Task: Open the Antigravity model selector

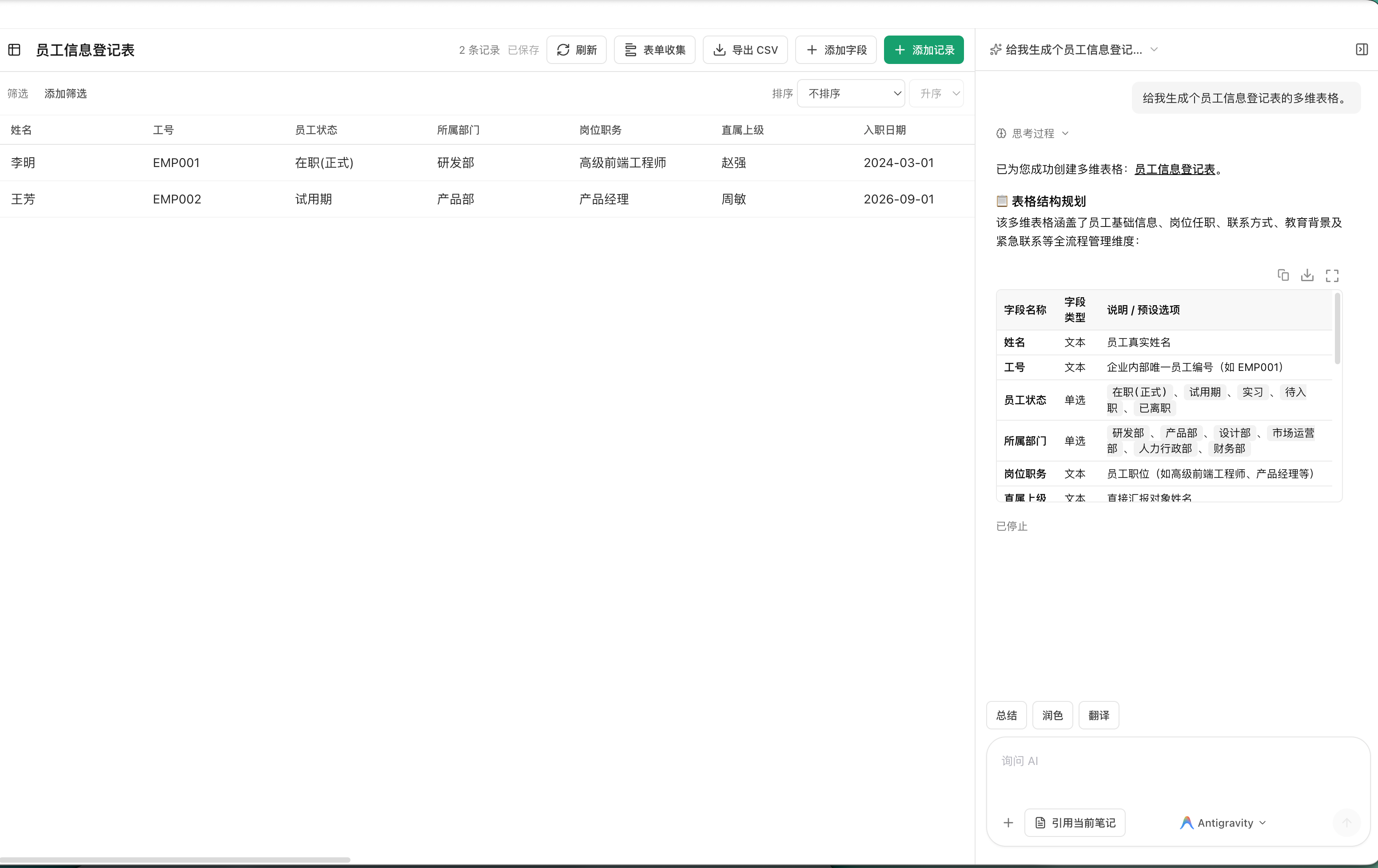Action: (1223, 823)
